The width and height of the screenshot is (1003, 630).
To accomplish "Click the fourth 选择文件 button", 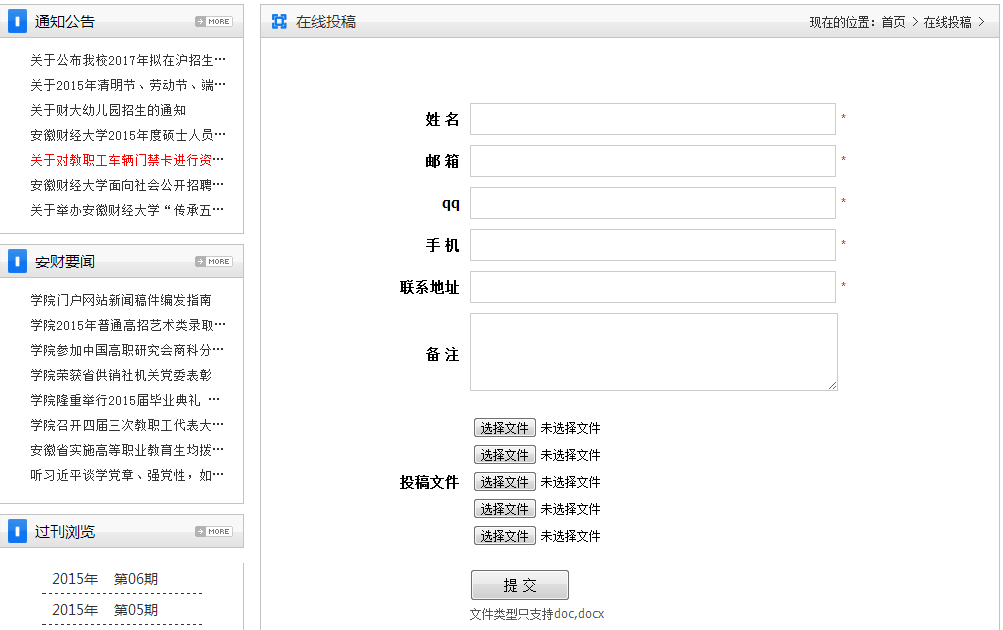I will [504, 509].
